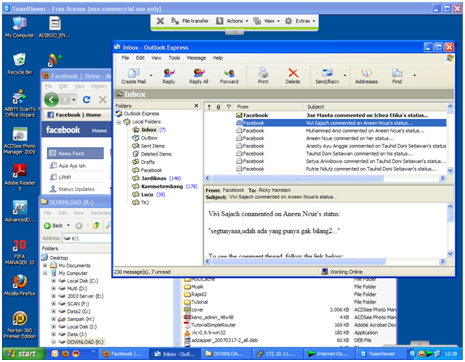Image resolution: width=465 pixels, height=362 pixels.
Task: Click News Feed in Facebook sidebar
Action: click(x=75, y=153)
